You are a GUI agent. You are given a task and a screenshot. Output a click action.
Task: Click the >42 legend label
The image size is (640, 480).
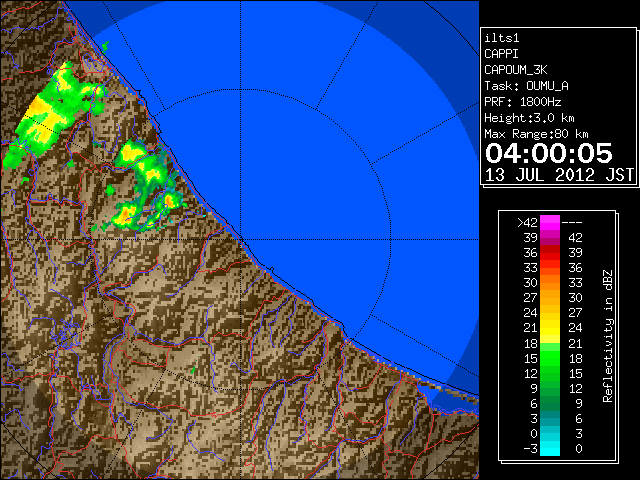pyautogui.click(x=527, y=223)
